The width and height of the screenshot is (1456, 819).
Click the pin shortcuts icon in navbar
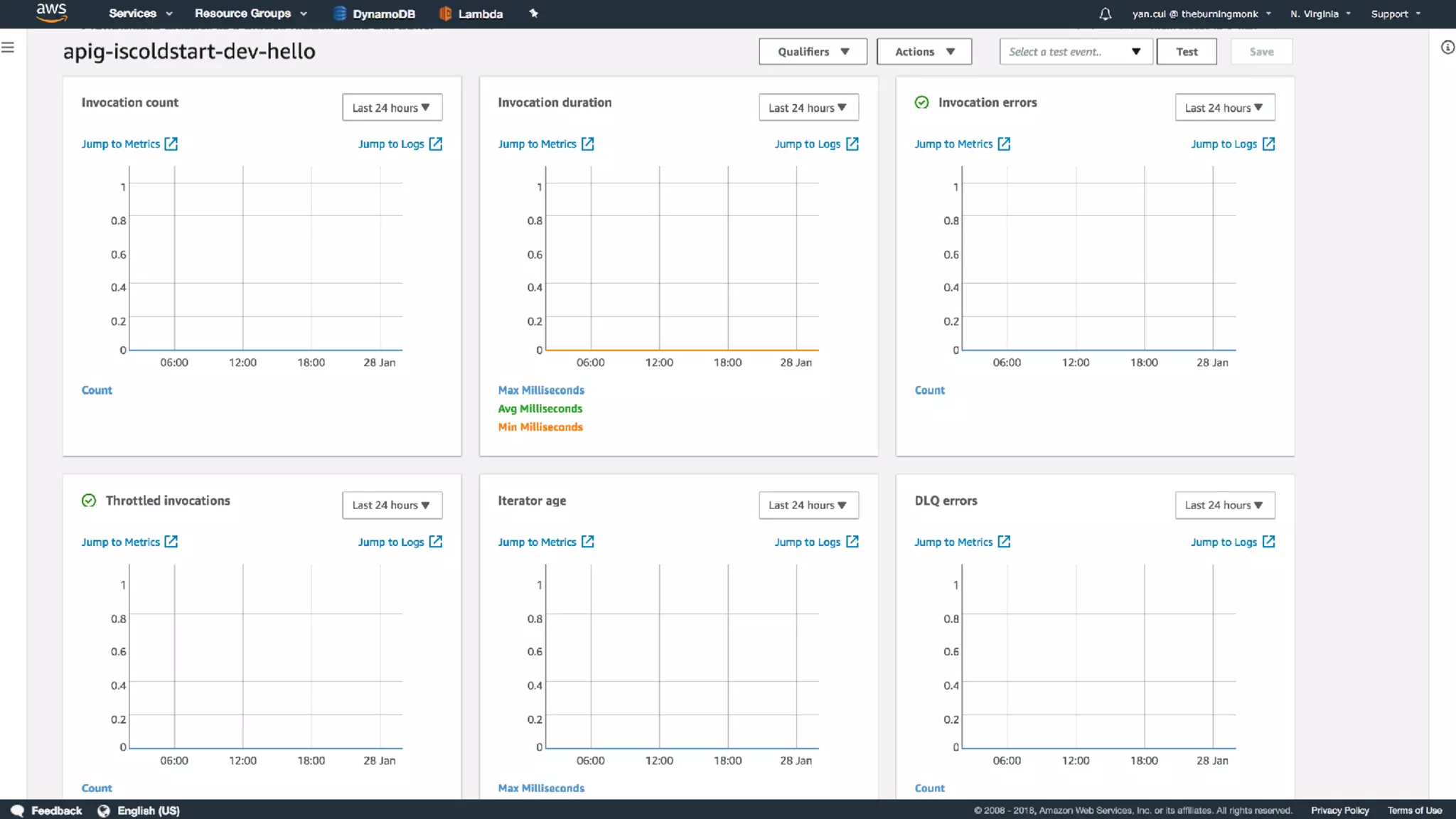[533, 14]
